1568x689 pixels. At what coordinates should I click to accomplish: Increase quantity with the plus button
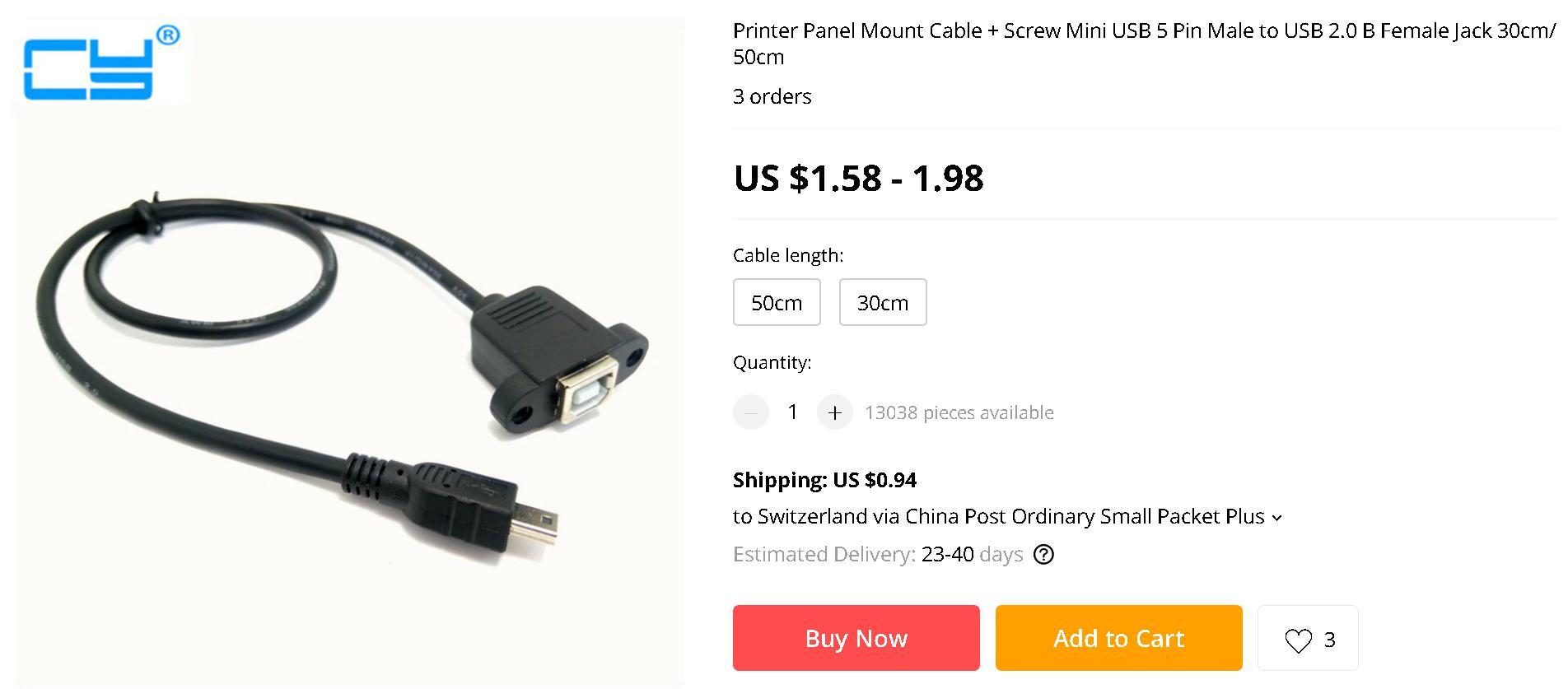pos(834,412)
